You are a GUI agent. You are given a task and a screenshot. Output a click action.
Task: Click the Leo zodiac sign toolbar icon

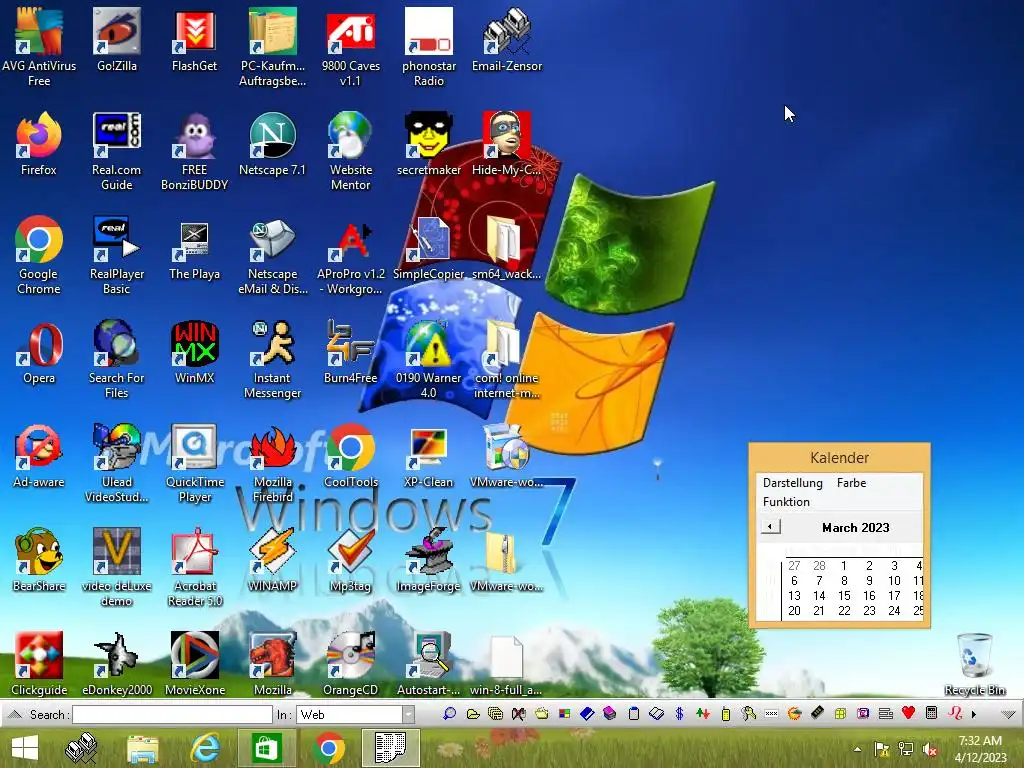coord(955,713)
